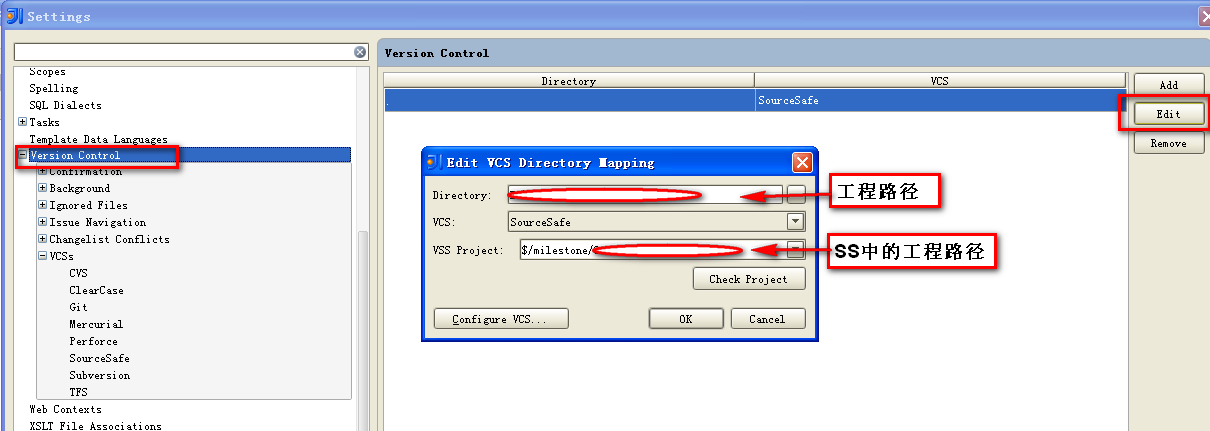Clear the settings search field
1210x431 pixels.
coord(361,51)
